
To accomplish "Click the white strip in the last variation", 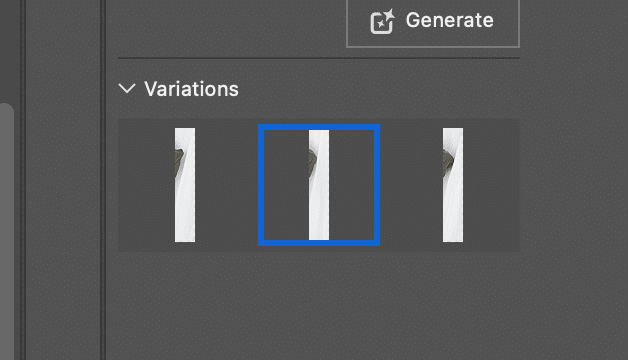I will point(453,185).
